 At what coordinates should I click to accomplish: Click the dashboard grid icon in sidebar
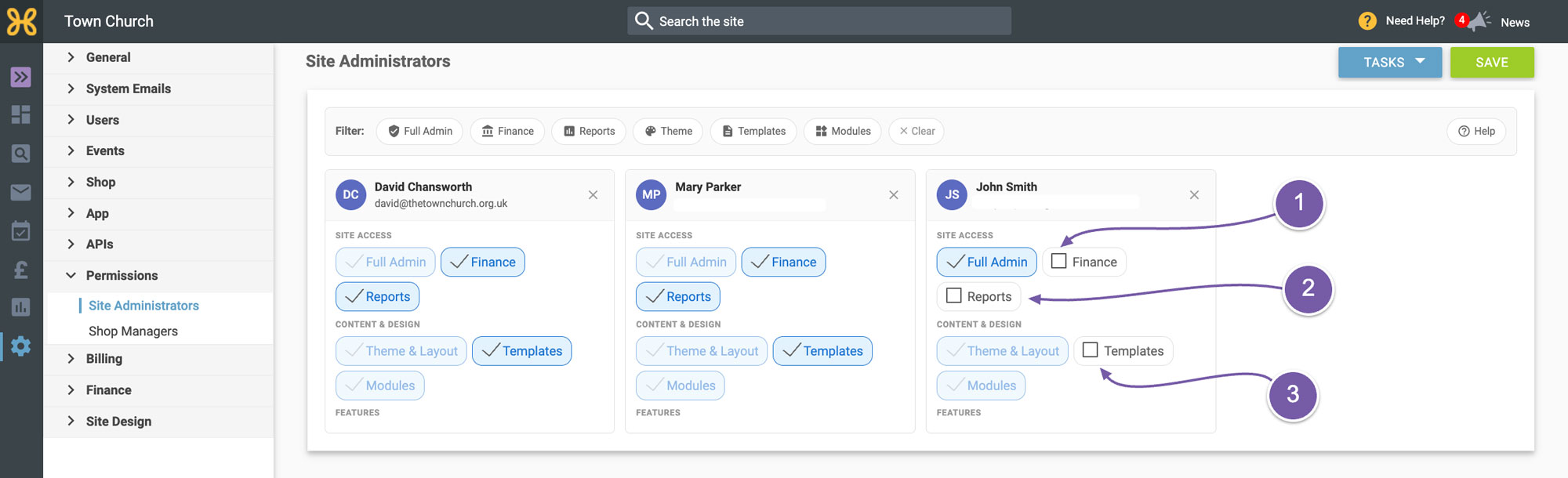[x=21, y=114]
